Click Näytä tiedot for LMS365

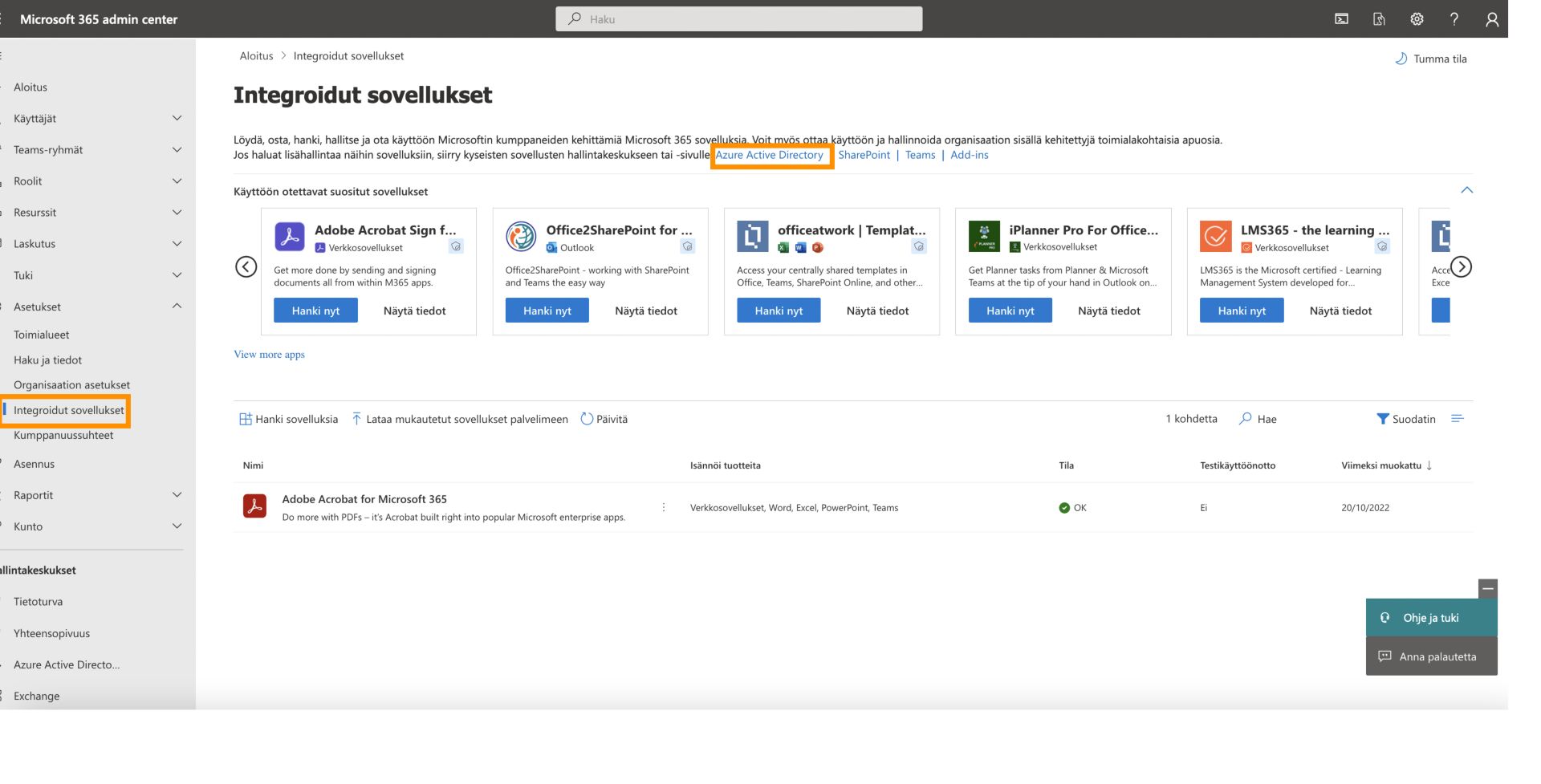pos(1340,311)
